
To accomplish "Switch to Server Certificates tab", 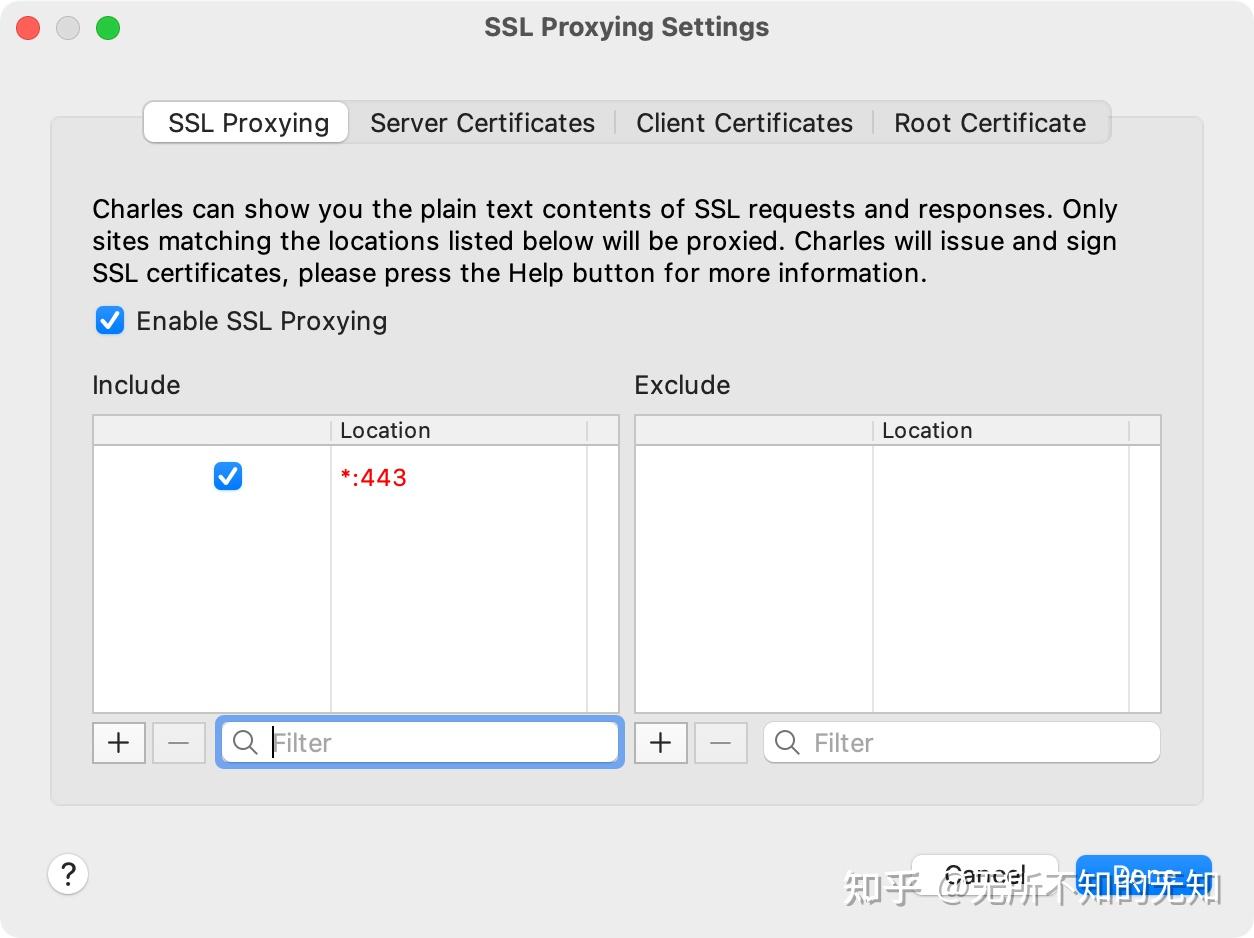I will click(482, 123).
